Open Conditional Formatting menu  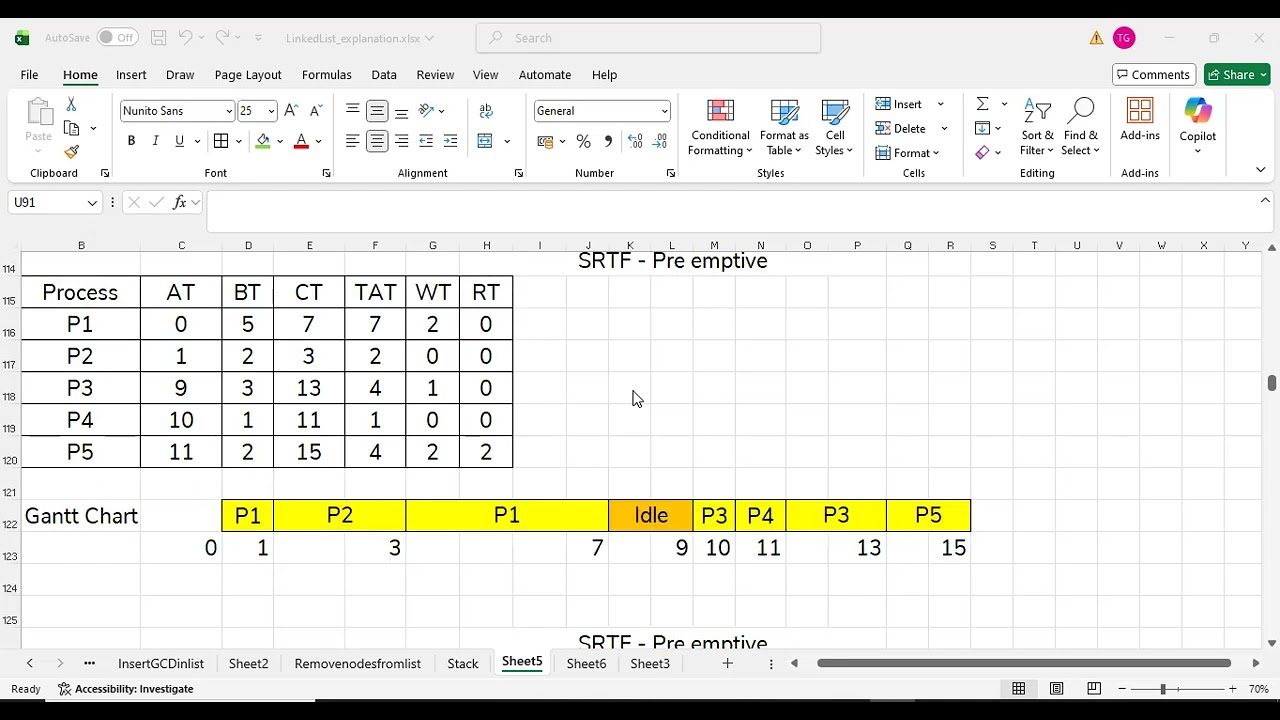coord(720,127)
